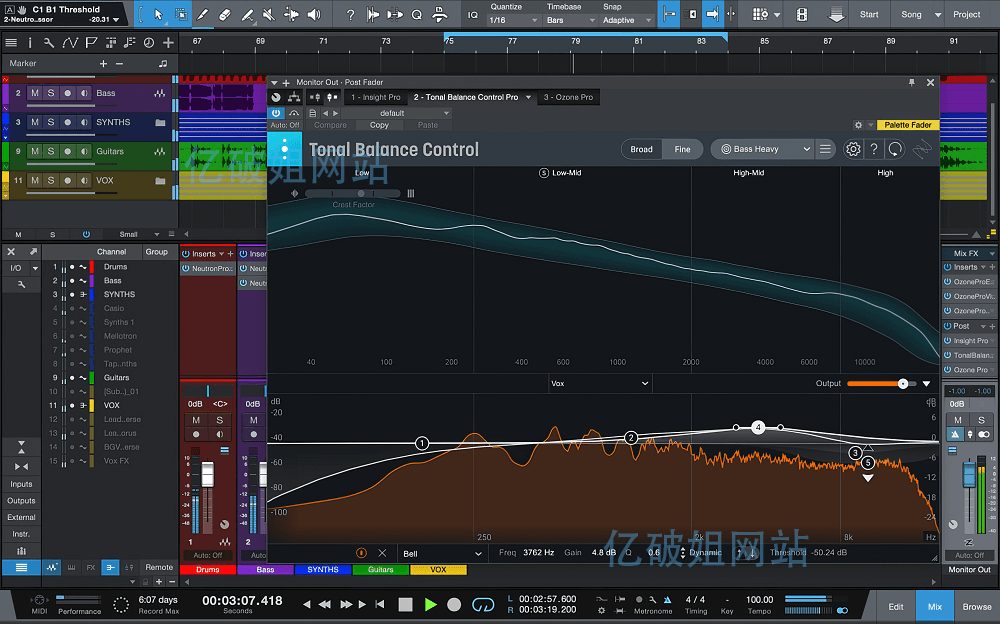Screen dimensions: 1000x624
Task: Mute the Drums mixer channel
Action: point(196,420)
